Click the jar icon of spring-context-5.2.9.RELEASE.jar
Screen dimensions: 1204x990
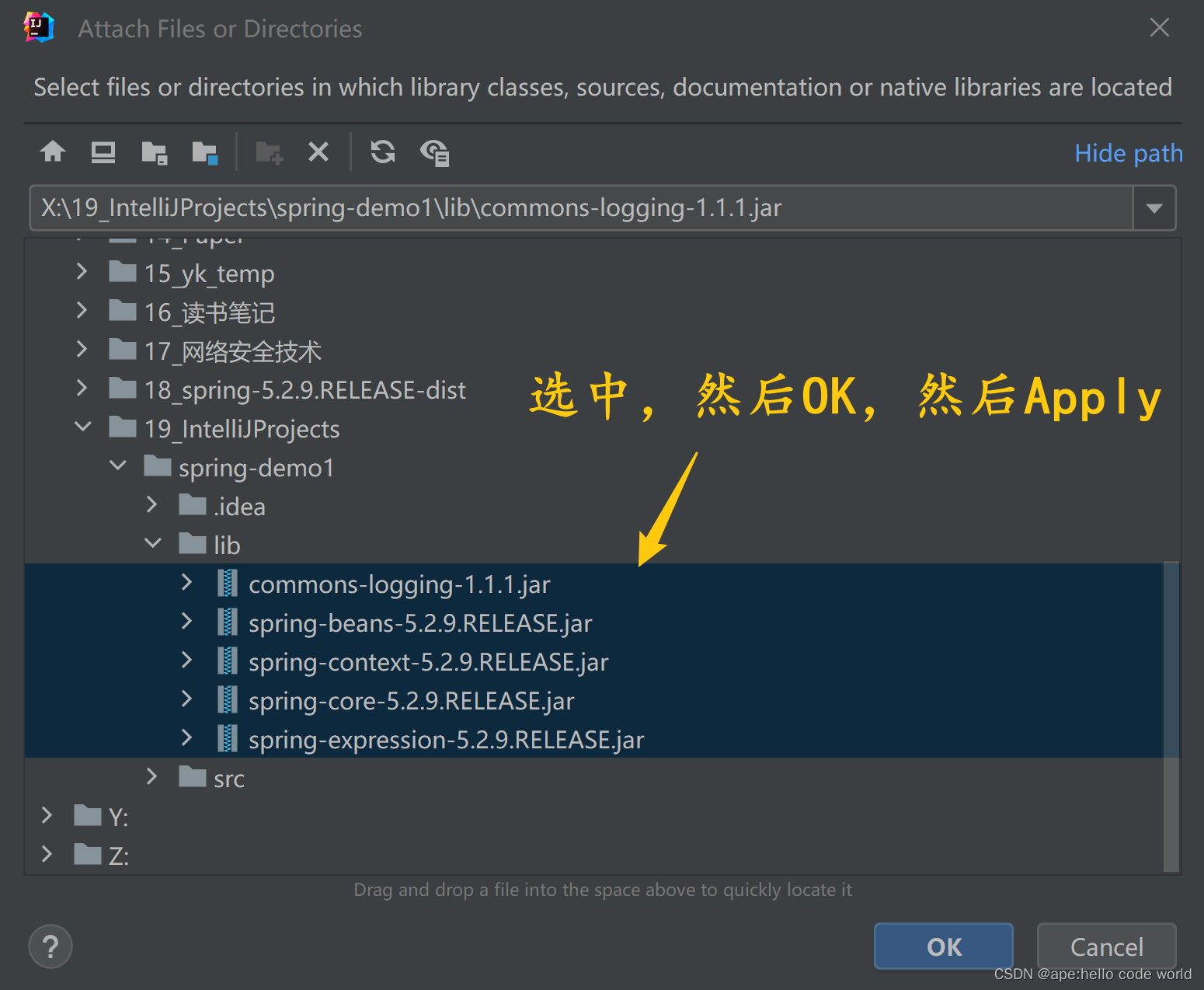point(228,661)
